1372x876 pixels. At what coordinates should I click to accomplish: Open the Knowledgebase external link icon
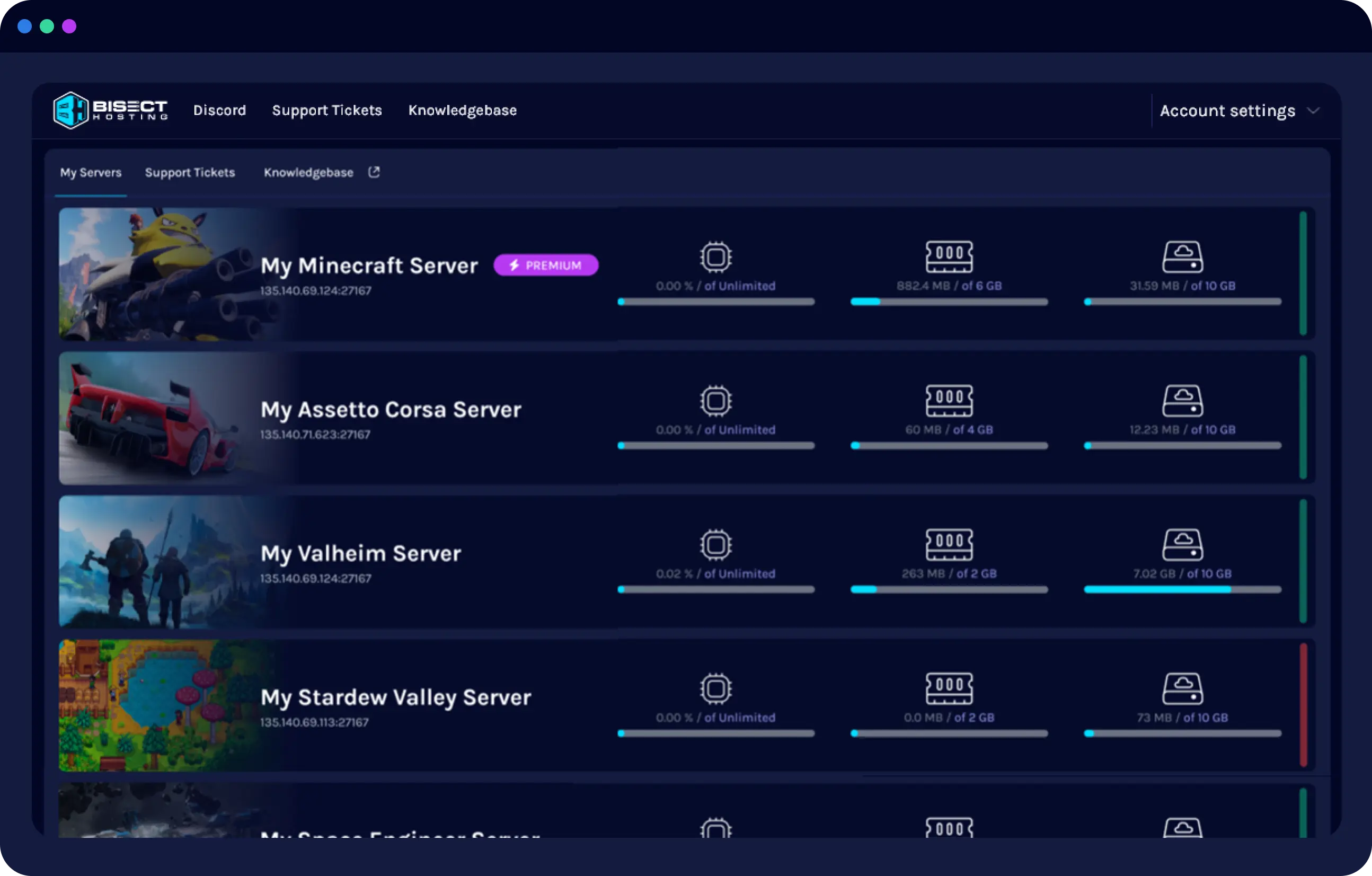pyautogui.click(x=374, y=172)
